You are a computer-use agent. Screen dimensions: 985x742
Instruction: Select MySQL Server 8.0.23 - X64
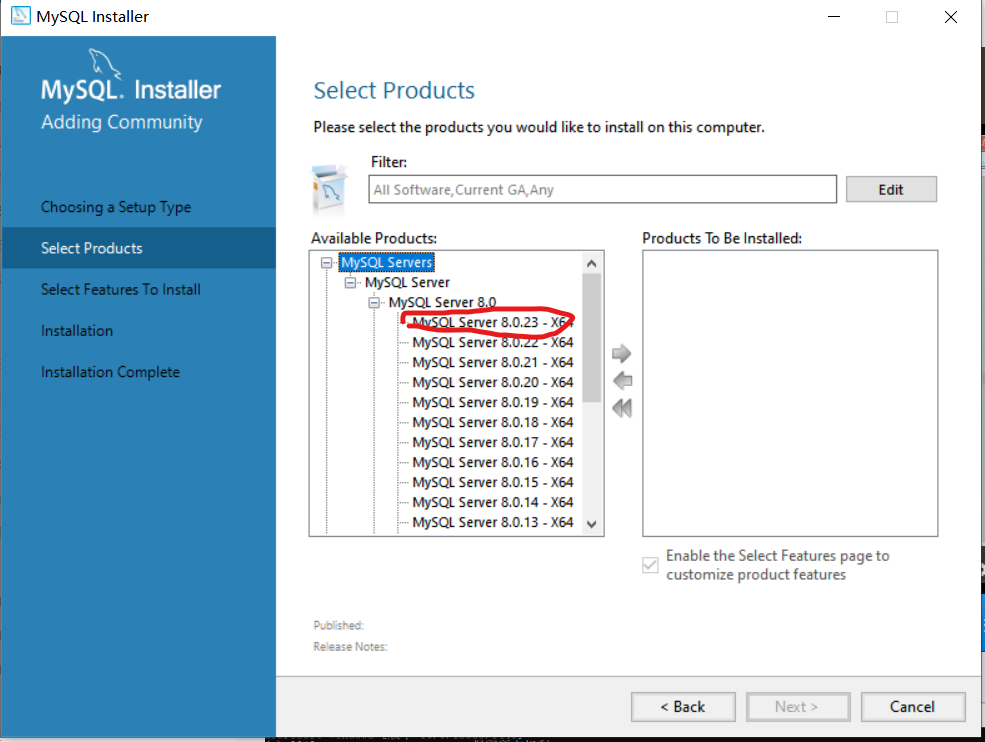(x=492, y=323)
